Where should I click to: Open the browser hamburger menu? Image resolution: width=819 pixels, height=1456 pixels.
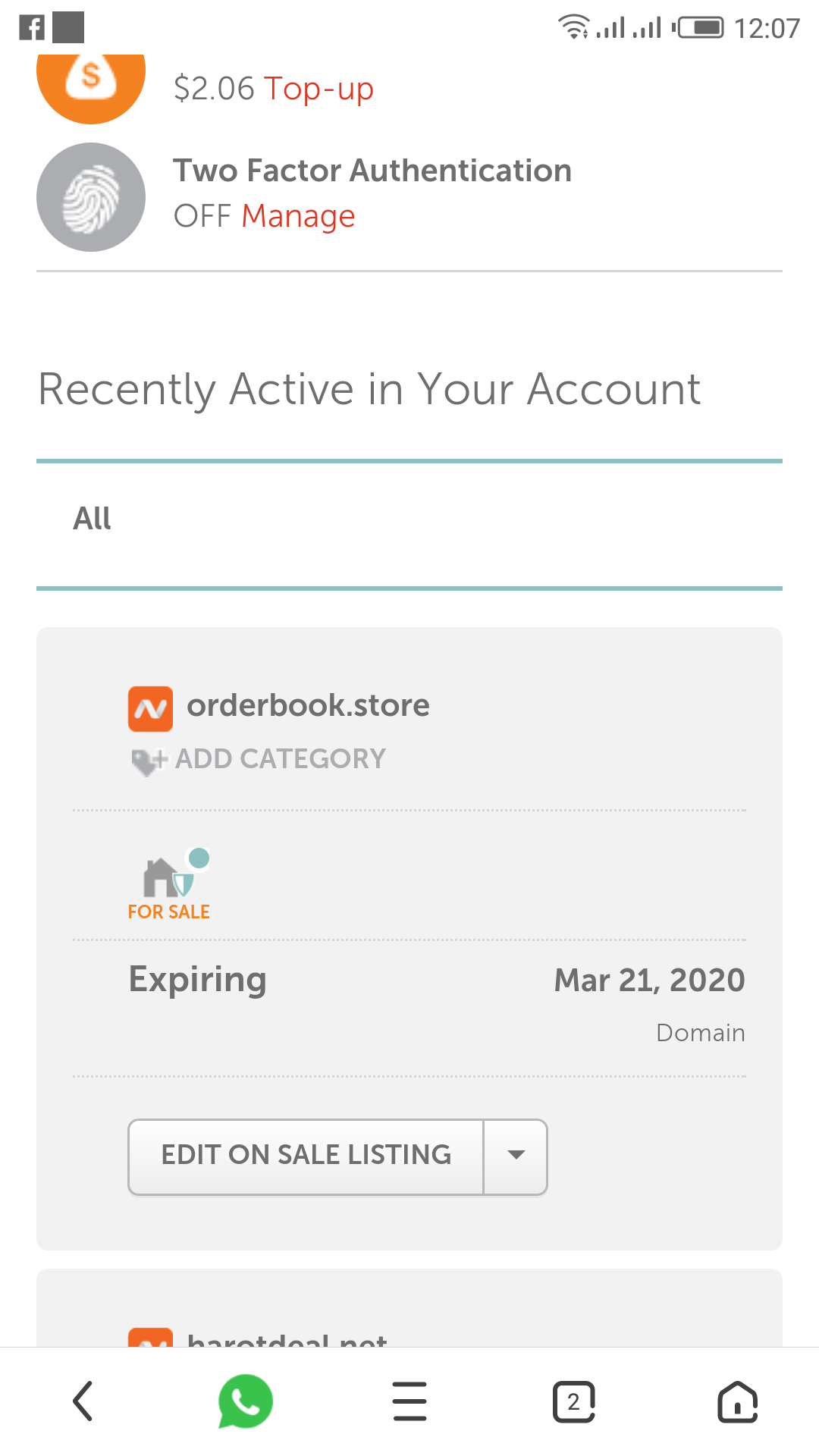coord(409,1401)
